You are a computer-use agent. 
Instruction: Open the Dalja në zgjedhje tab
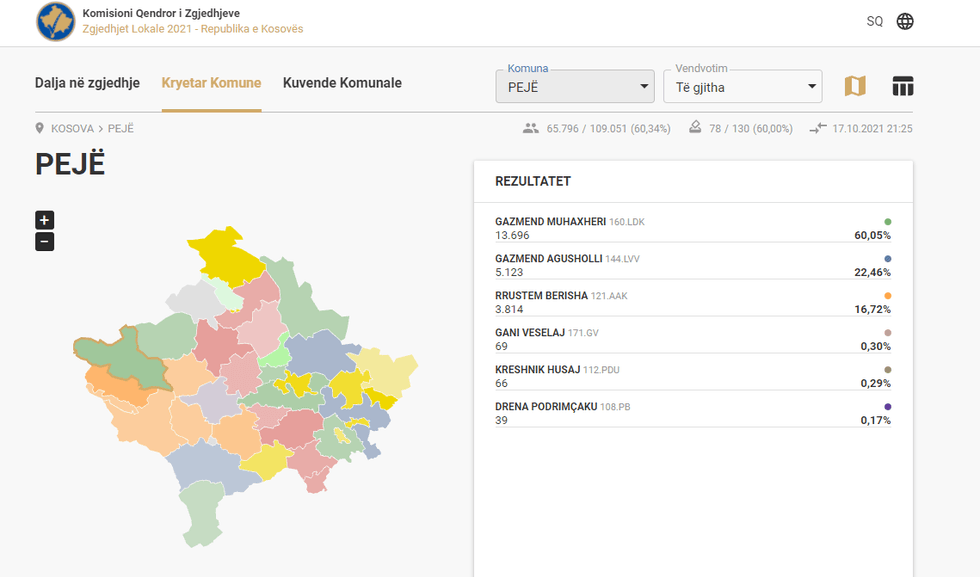point(87,83)
